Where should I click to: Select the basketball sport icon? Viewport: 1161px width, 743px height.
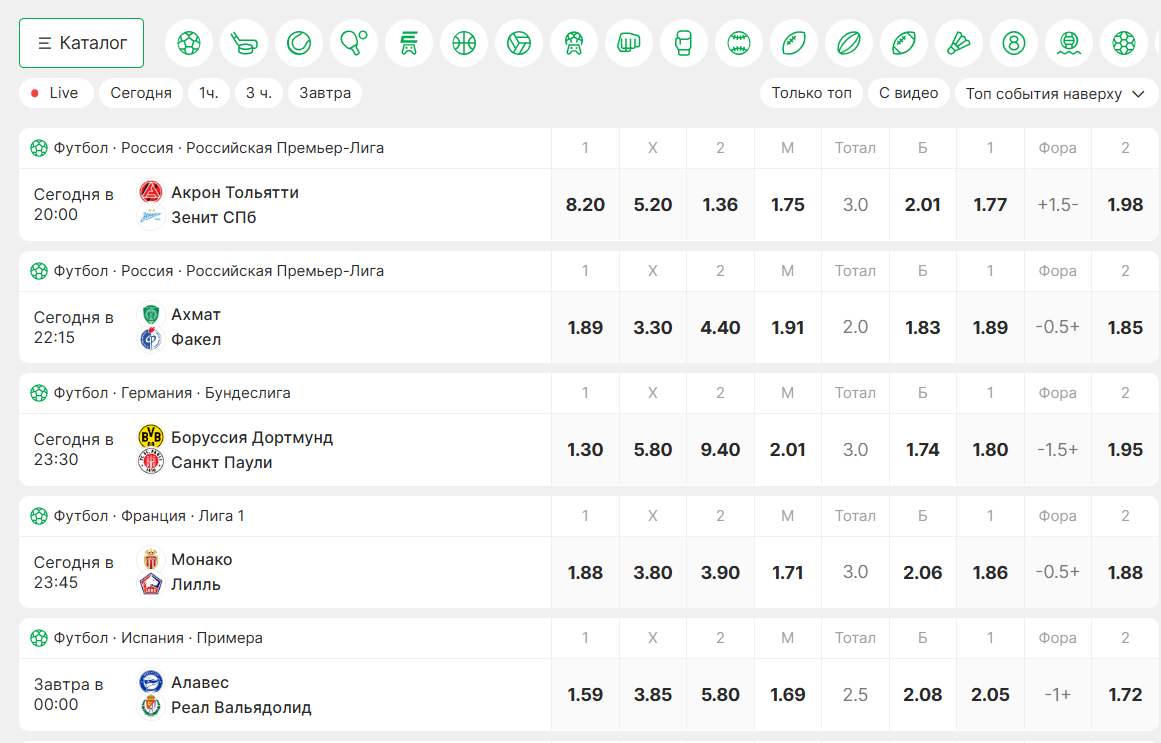coord(464,43)
